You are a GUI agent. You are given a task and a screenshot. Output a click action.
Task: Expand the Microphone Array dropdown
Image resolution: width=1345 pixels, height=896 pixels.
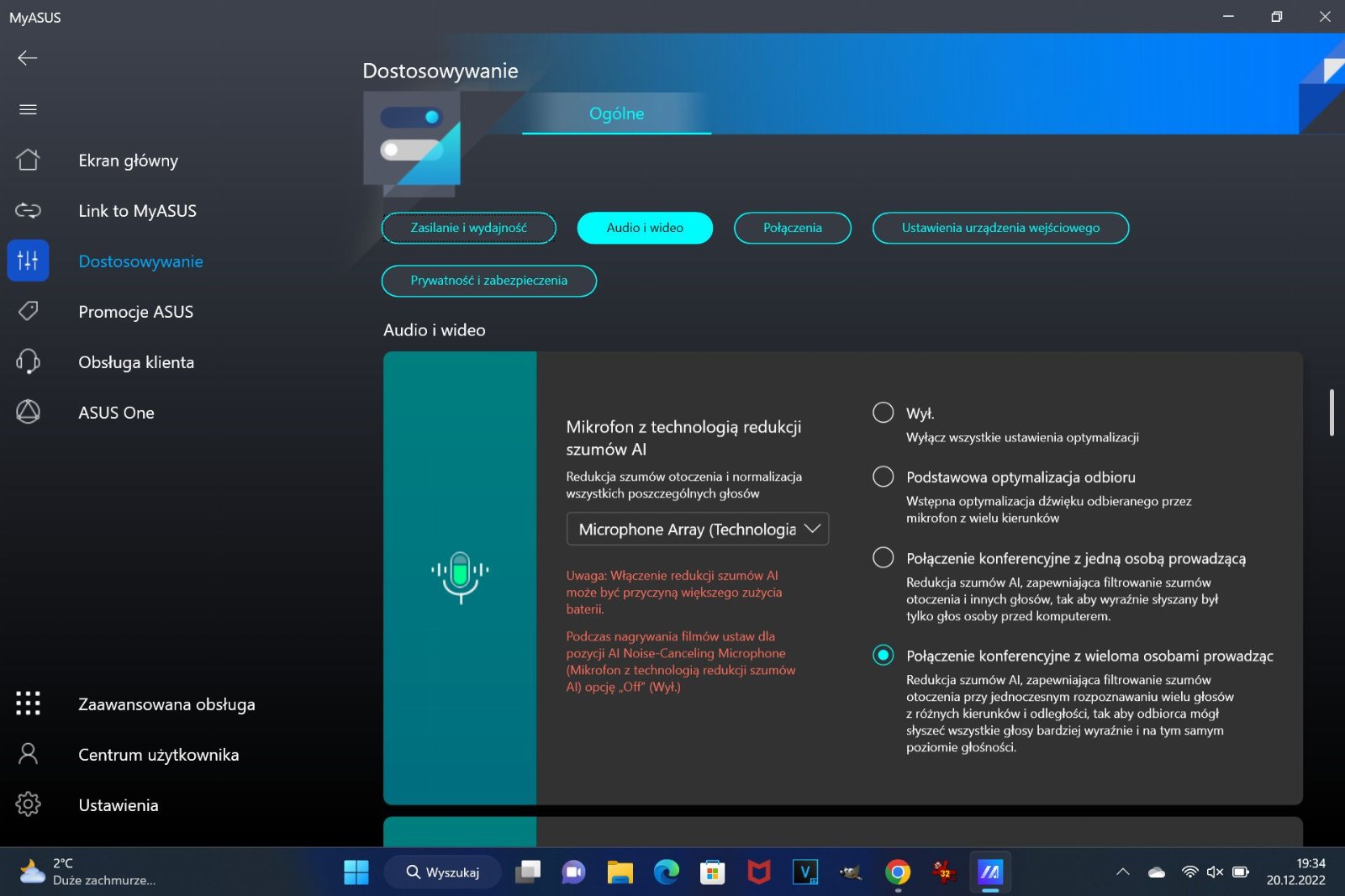pos(698,529)
